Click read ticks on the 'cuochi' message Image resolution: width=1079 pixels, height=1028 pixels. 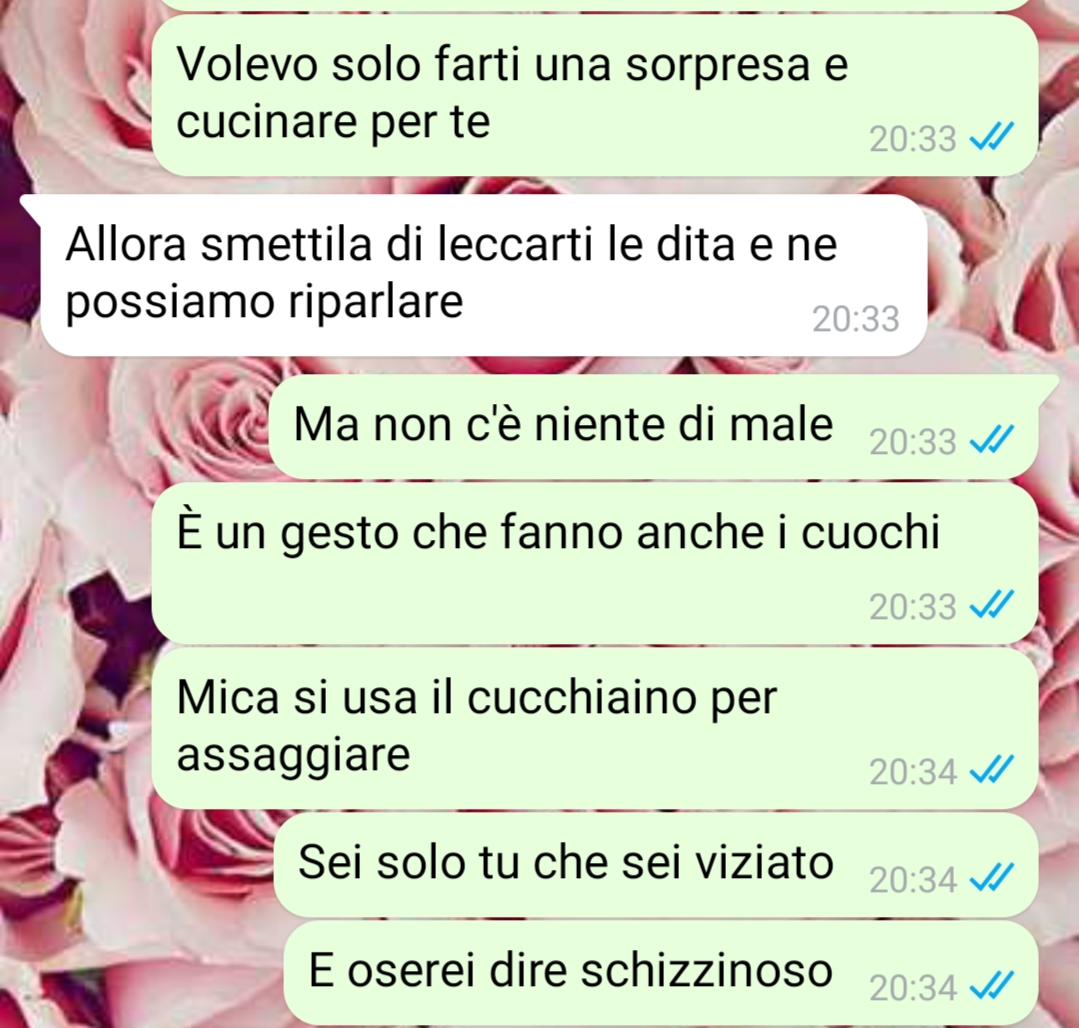[x=991, y=604]
